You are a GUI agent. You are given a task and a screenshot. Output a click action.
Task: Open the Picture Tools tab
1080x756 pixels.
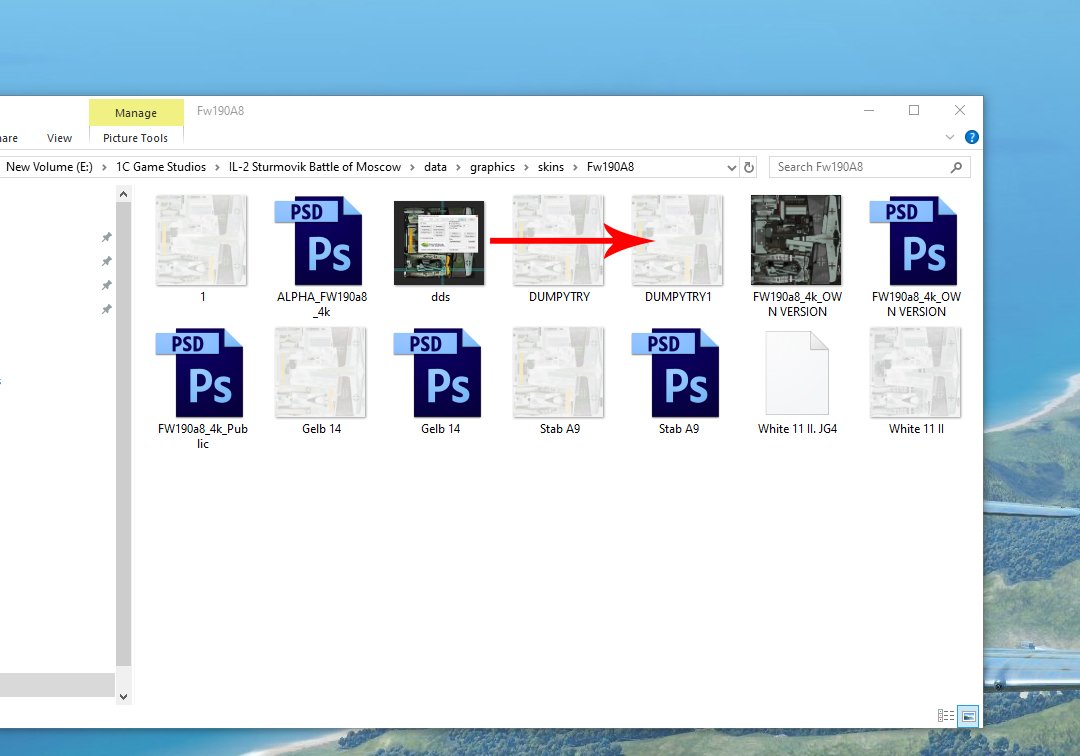[x=135, y=138]
